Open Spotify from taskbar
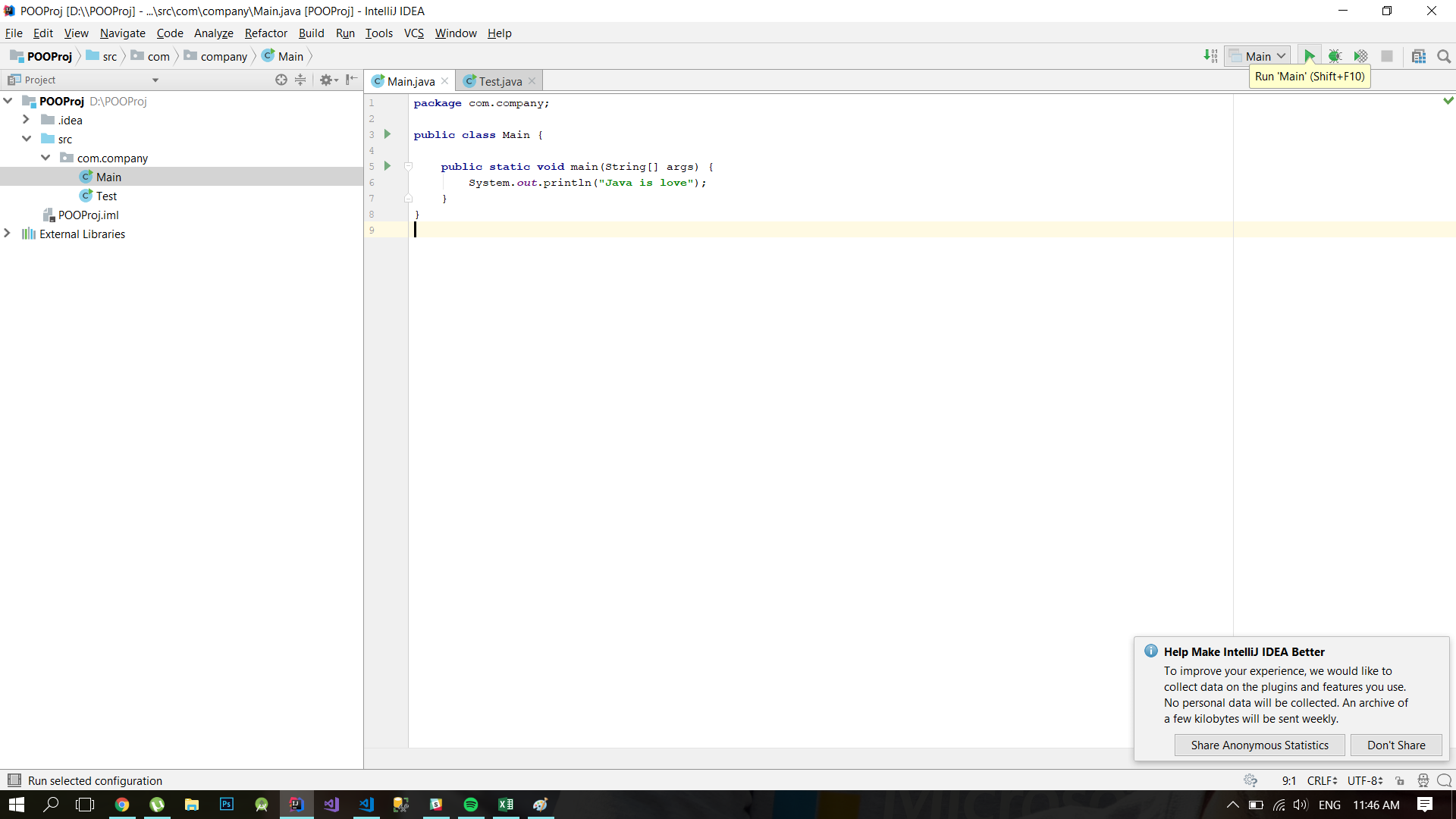Screen dimensions: 1456x819 (x=471, y=805)
